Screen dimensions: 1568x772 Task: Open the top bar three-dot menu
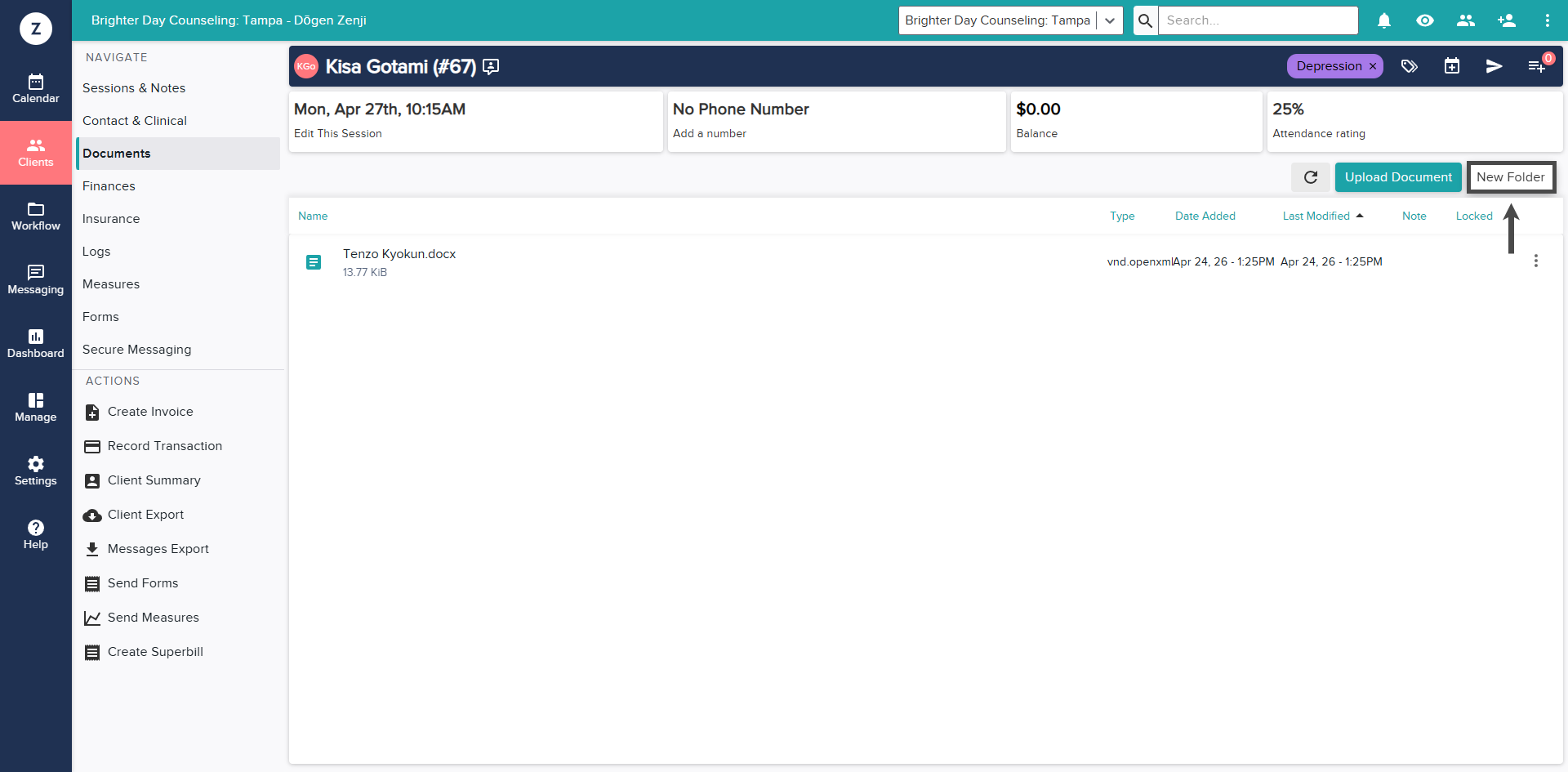coord(1548,20)
